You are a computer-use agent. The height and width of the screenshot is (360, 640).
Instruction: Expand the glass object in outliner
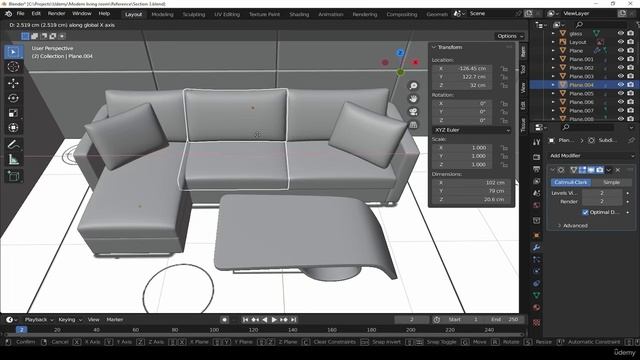pyautogui.click(x=553, y=33)
